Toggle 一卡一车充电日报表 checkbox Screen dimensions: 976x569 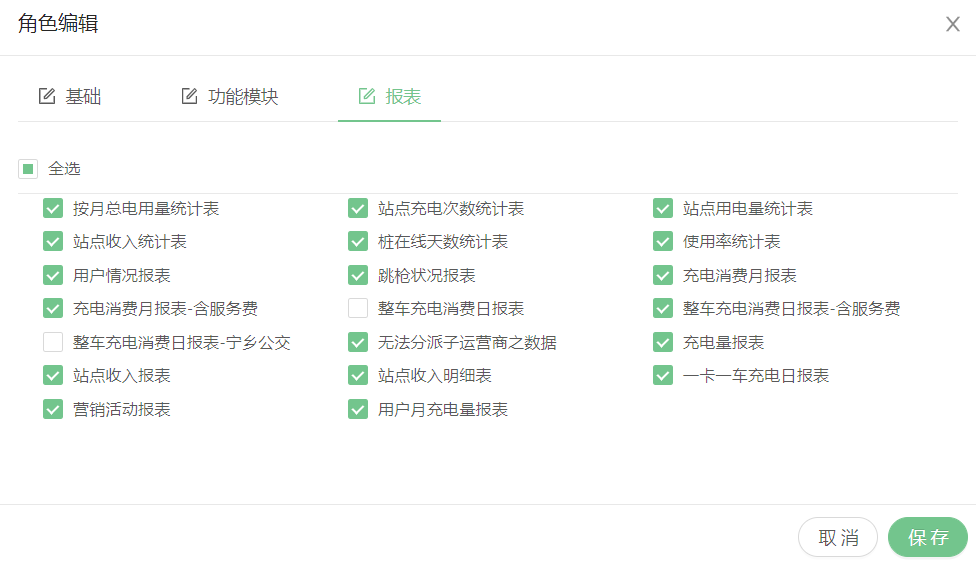coord(663,376)
